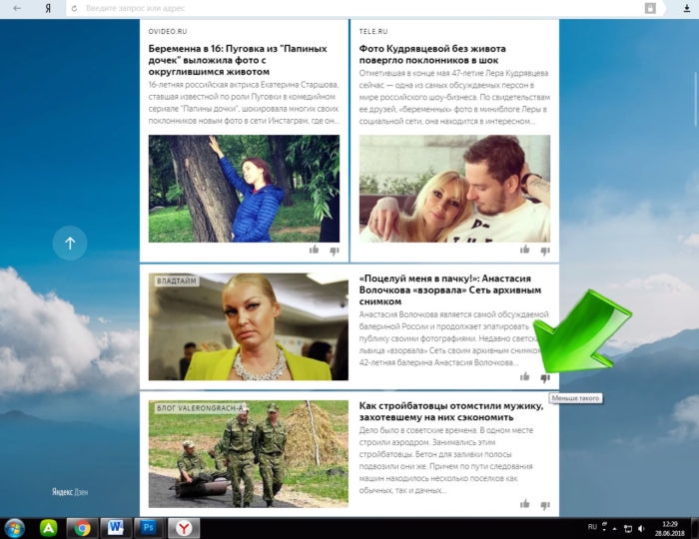Like the Кудрявцева photo article
Screen dimensions: 699x539
point(525,250)
